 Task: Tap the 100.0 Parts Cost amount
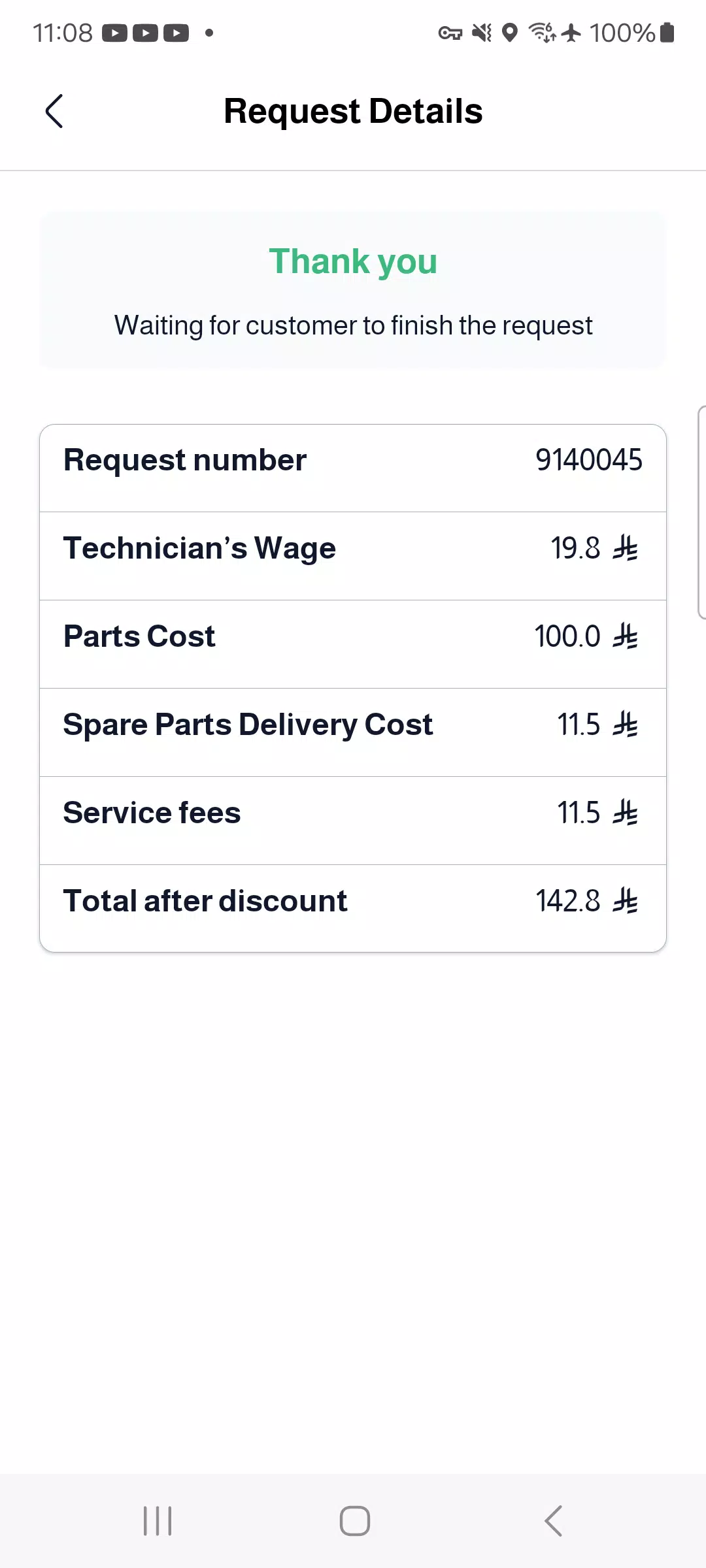(567, 636)
